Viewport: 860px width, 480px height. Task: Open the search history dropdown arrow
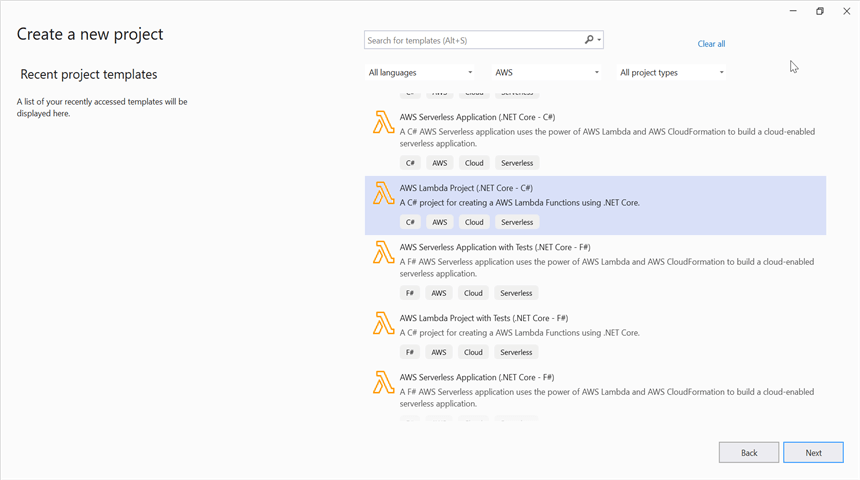pyautogui.click(x=599, y=41)
